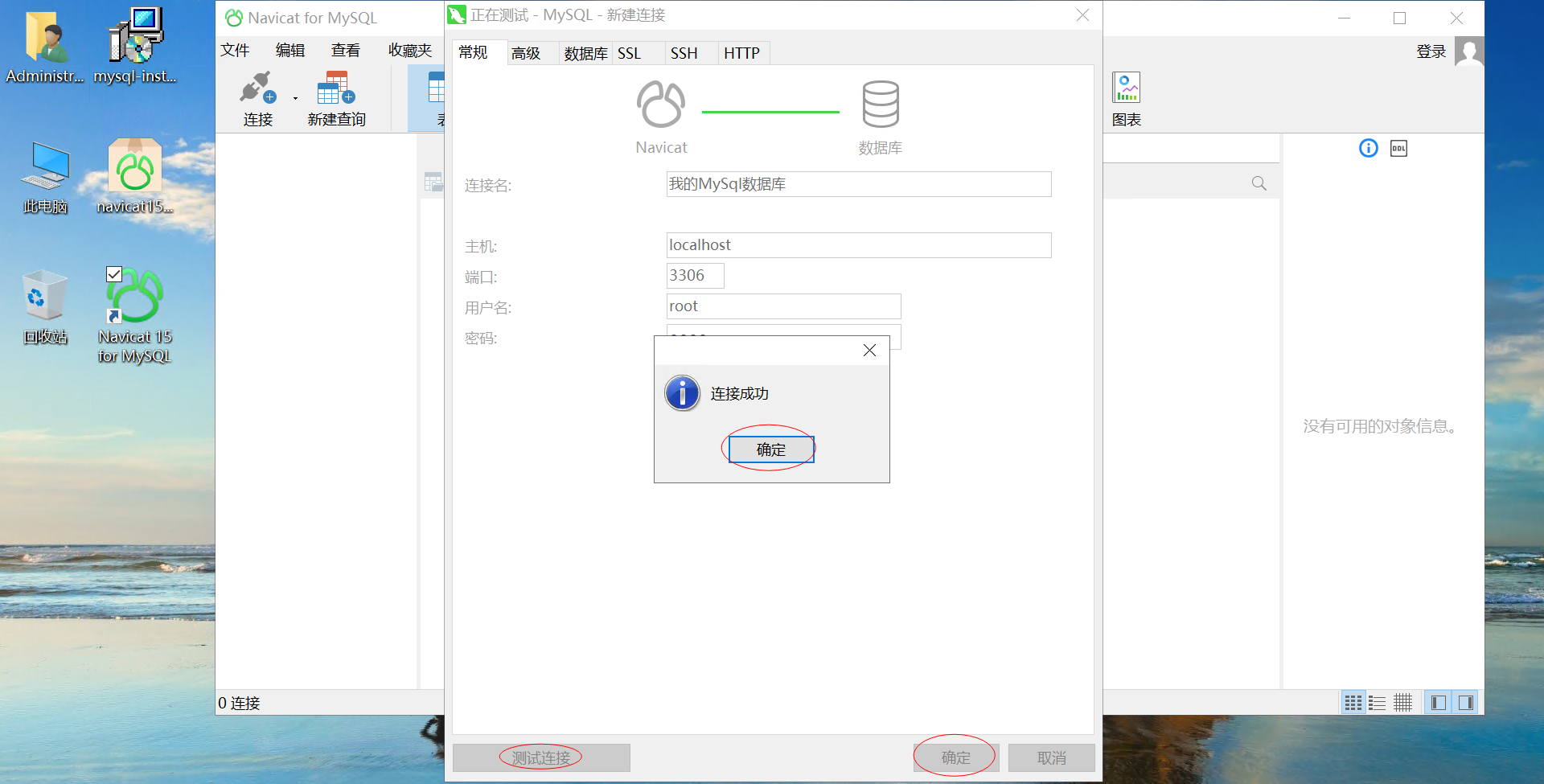The image size is (1544, 784).
Task: Open the 收藏夹 menu
Action: click(410, 51)
